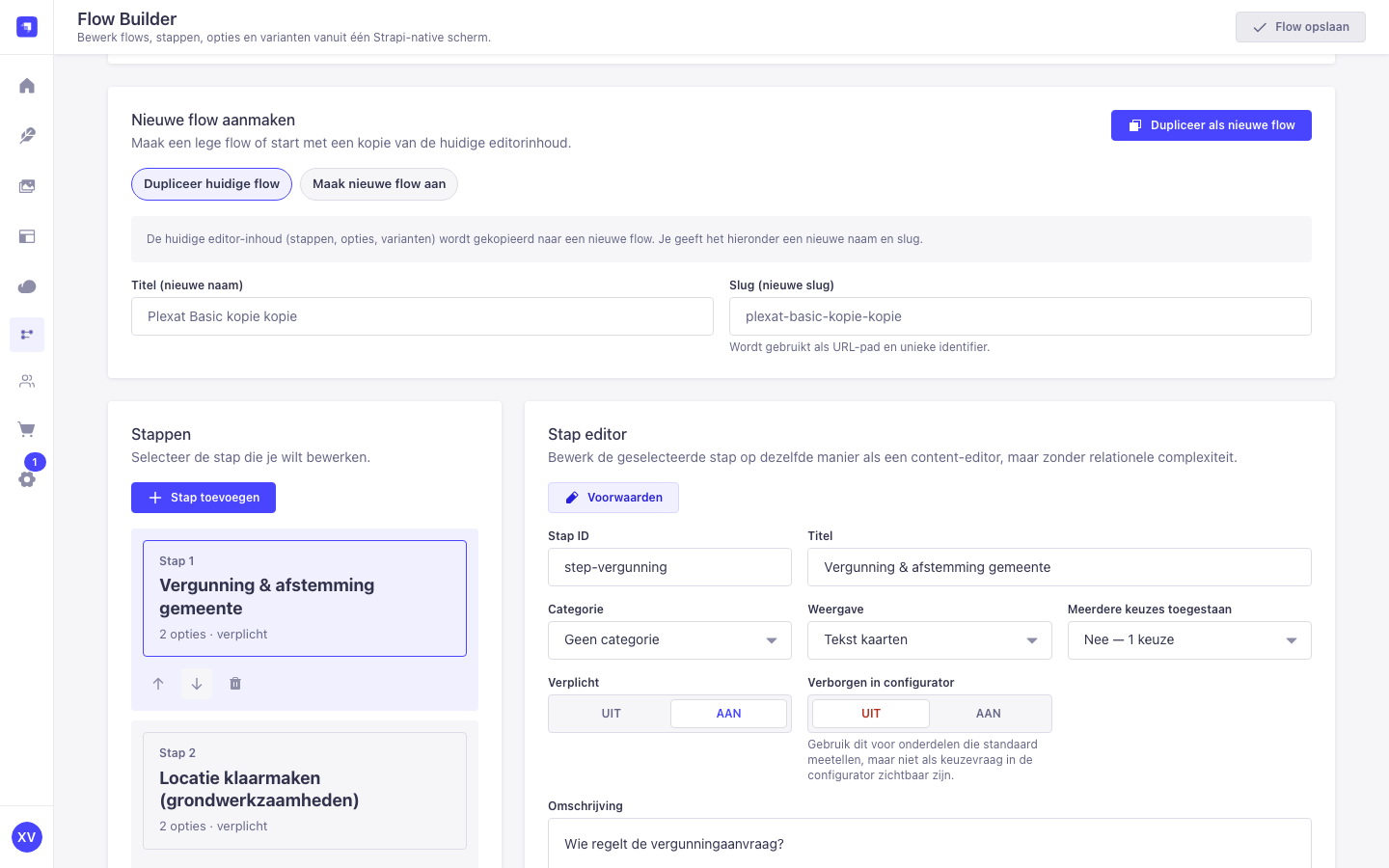The width and height of the screenshot is (1389, 868).
Task: Click the Slug (nieuwe slug) field
Action: point(1021,316)
